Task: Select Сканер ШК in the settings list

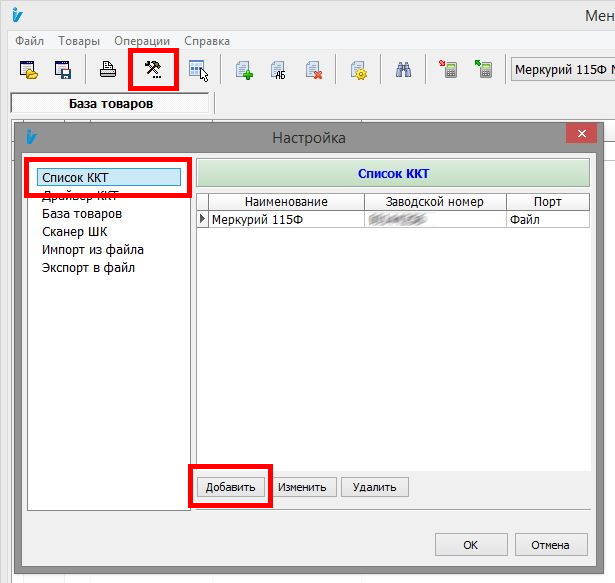Action: pos(74,232)
